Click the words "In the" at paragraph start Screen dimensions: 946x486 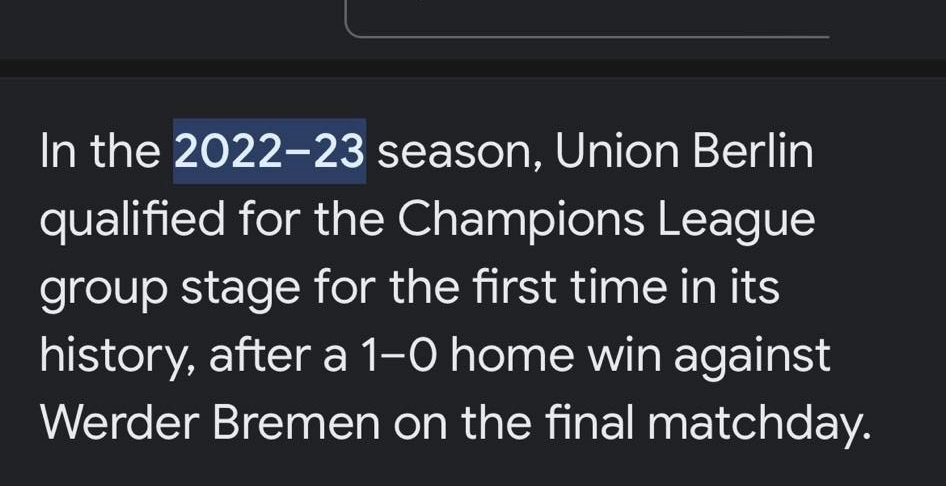pos(100,152)
